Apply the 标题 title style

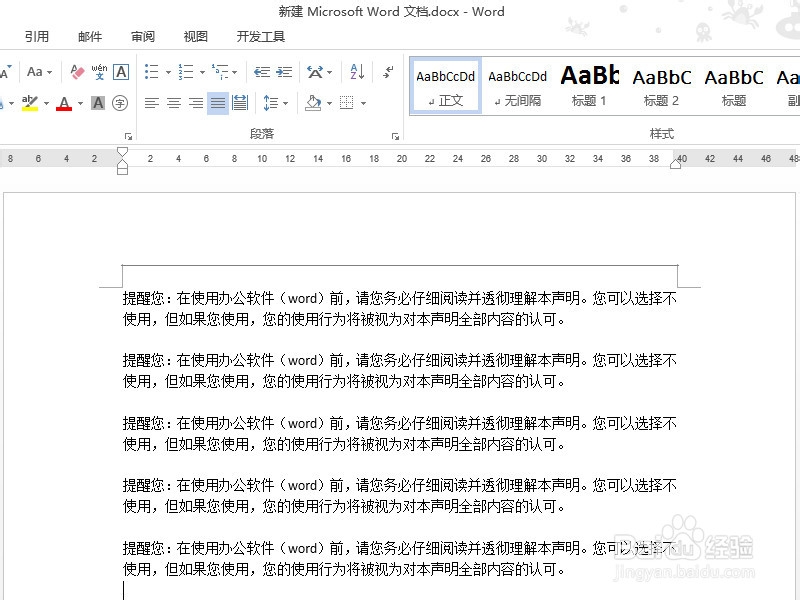pyautogui.click(x=734, y=86)
